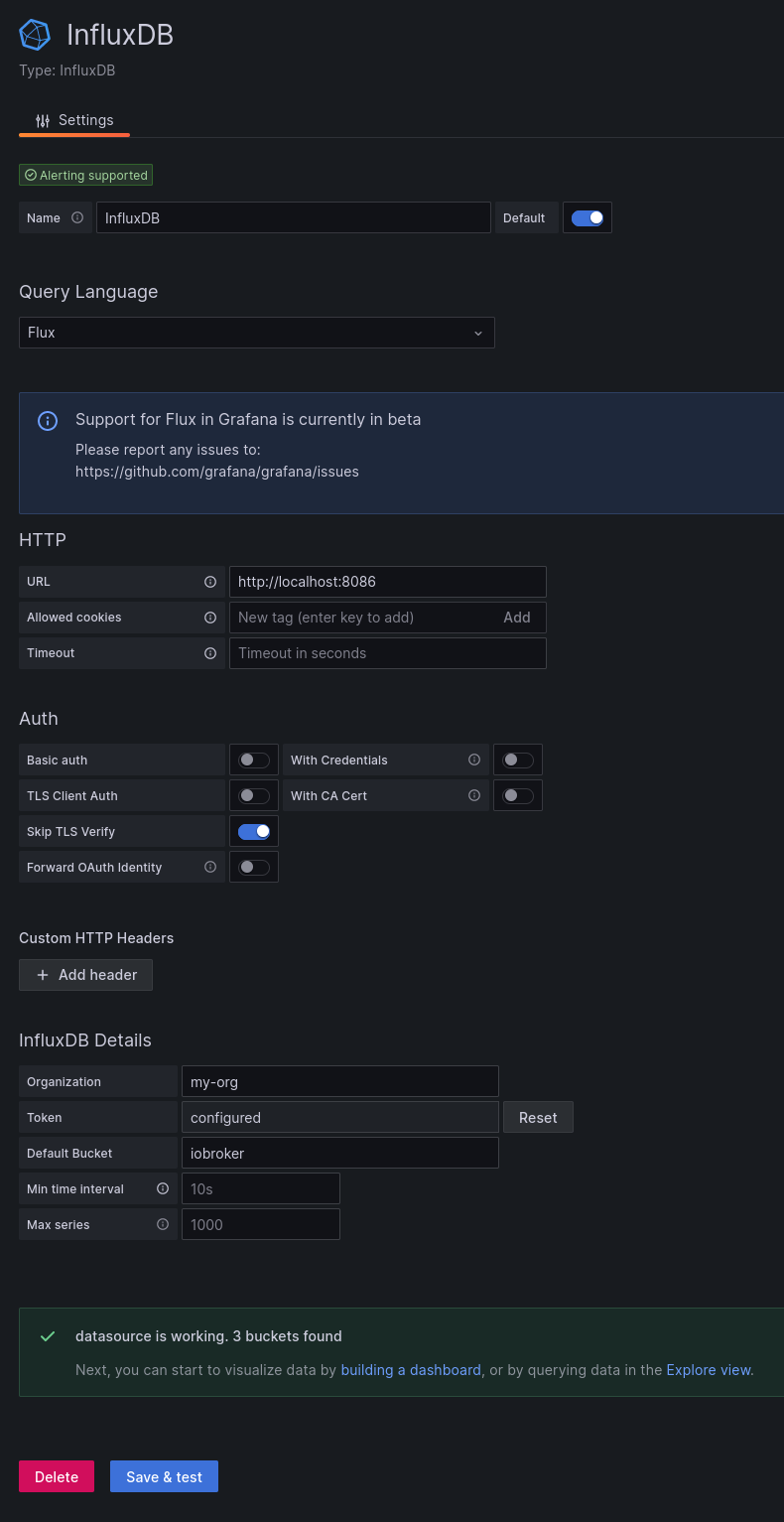
Task: Click the Delete button
Action: coord(57,1476)
